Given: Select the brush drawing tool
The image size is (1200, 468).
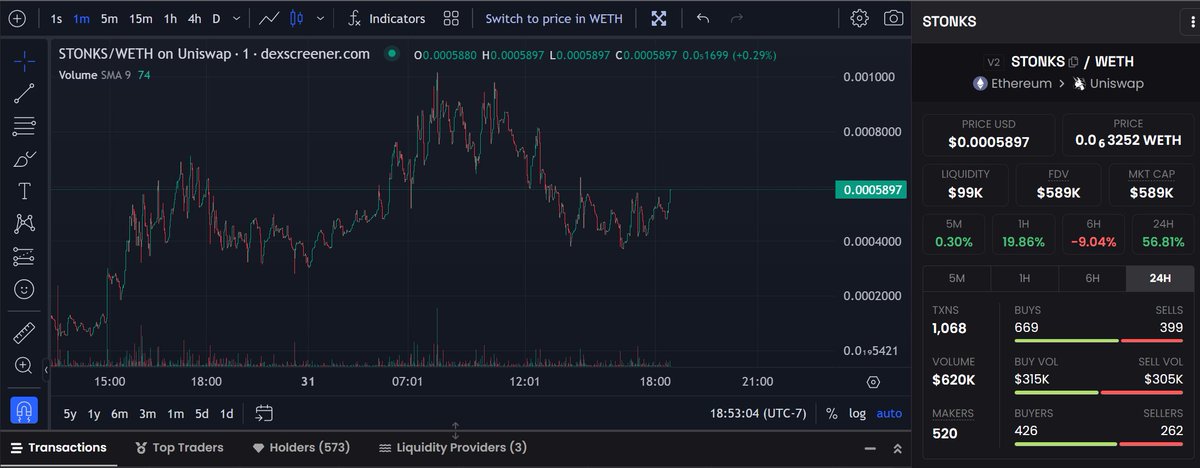Looking at the screenshot, I should coord(25,159).
